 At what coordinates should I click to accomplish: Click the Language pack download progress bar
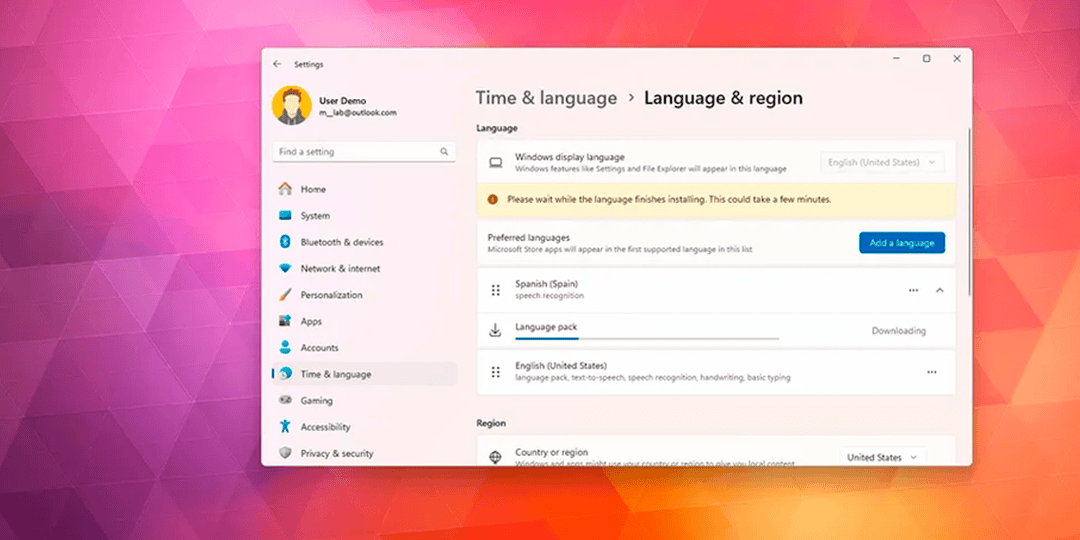coord(646,338)
